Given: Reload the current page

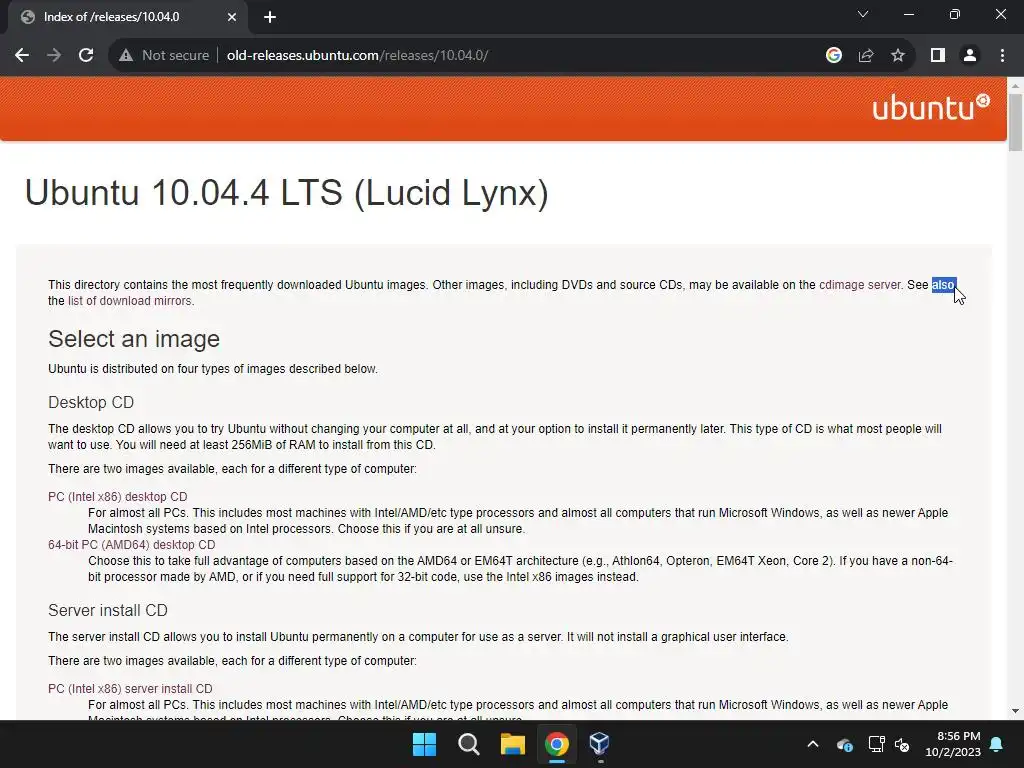Looking at the screenshot, I should point(86,56).
